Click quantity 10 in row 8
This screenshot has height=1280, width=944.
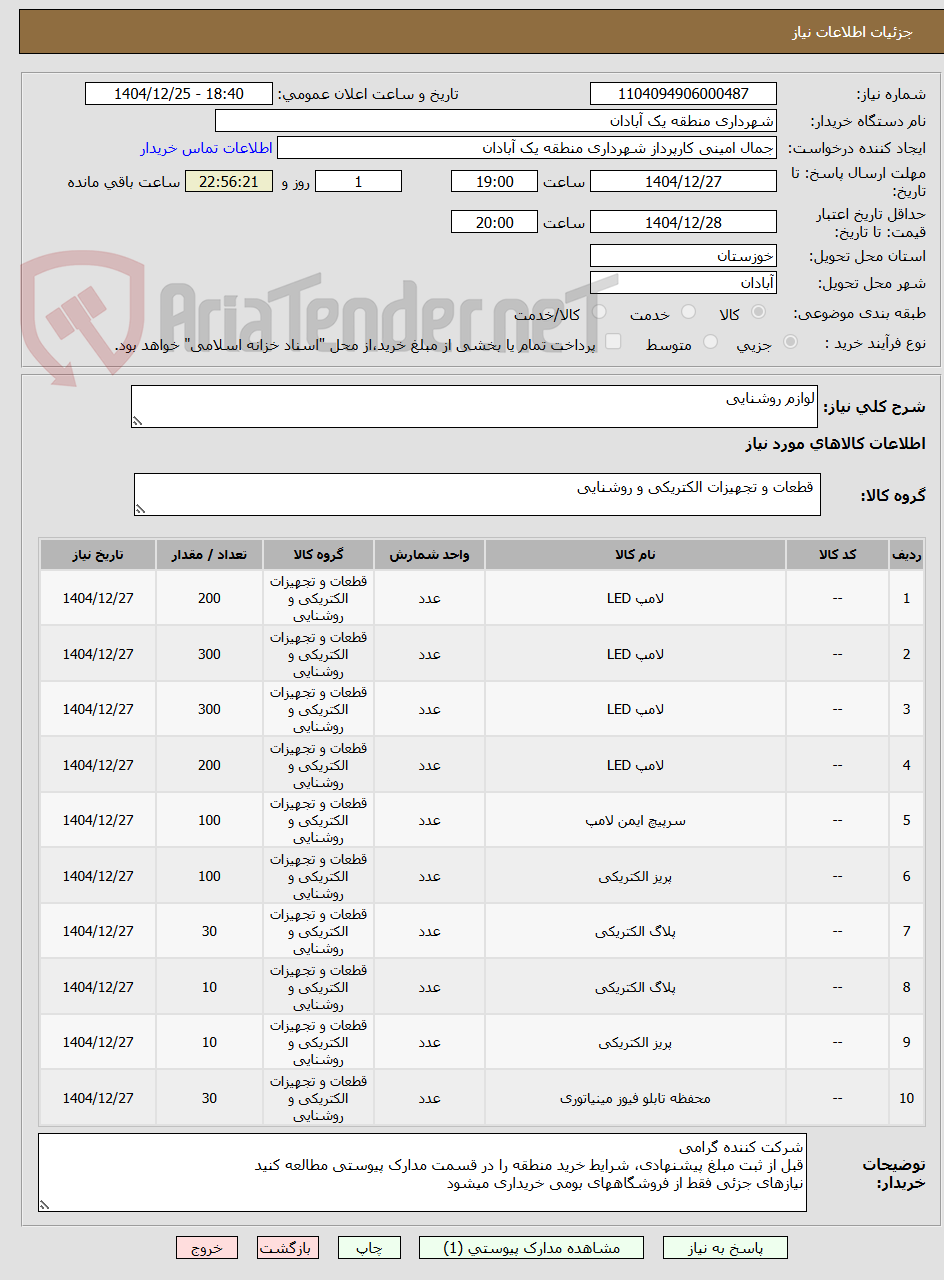[209, 987]
